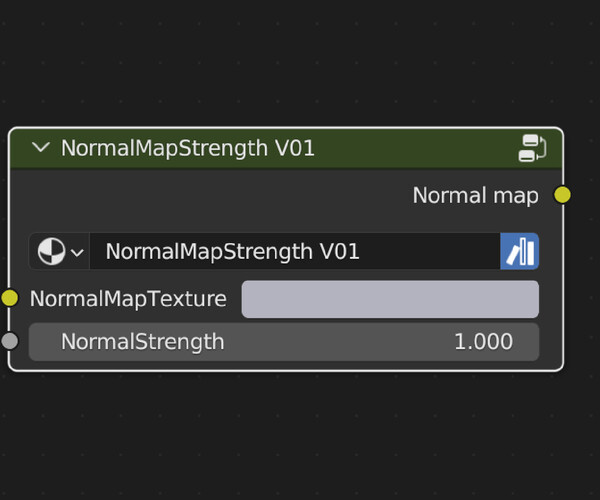Click the empty node body beside Normal map
This screenshot has width=600, height=500.
(x=210, y=195)
